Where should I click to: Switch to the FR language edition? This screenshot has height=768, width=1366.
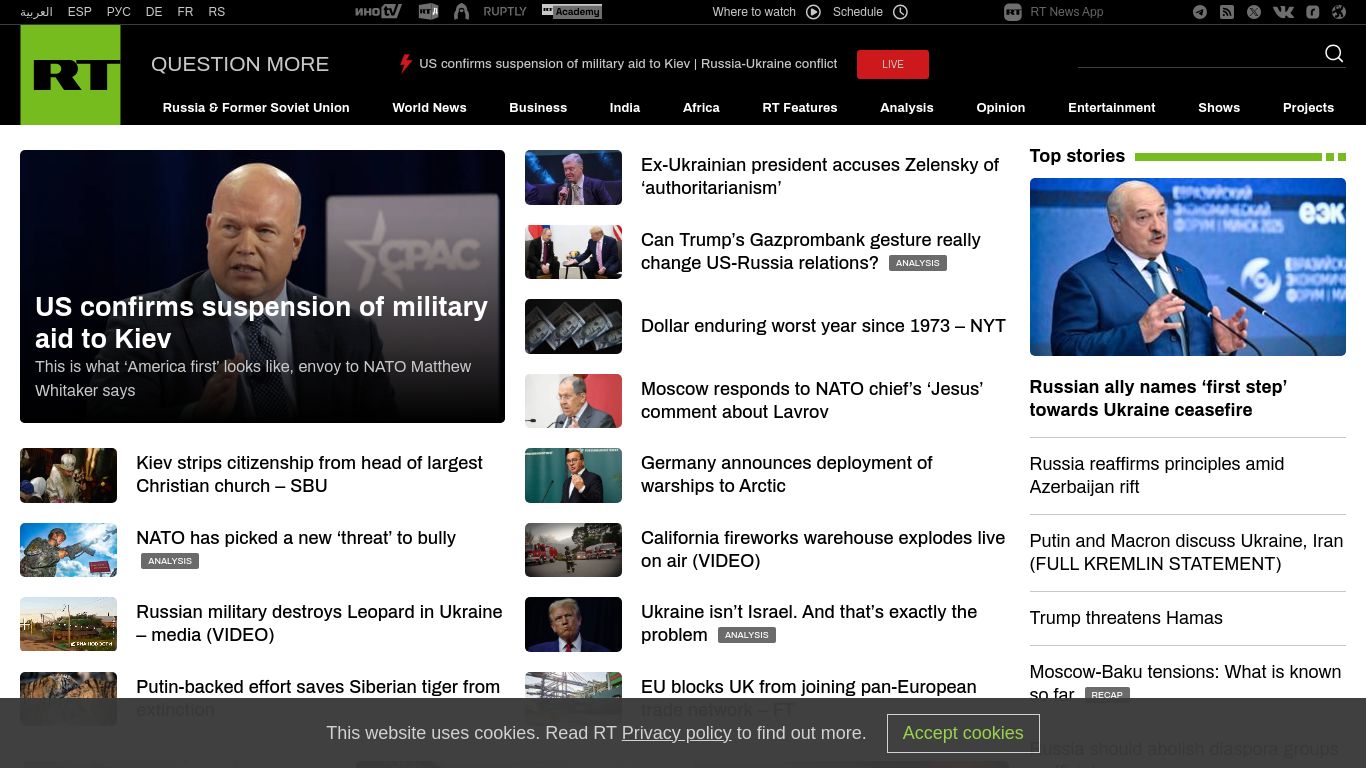185,12
